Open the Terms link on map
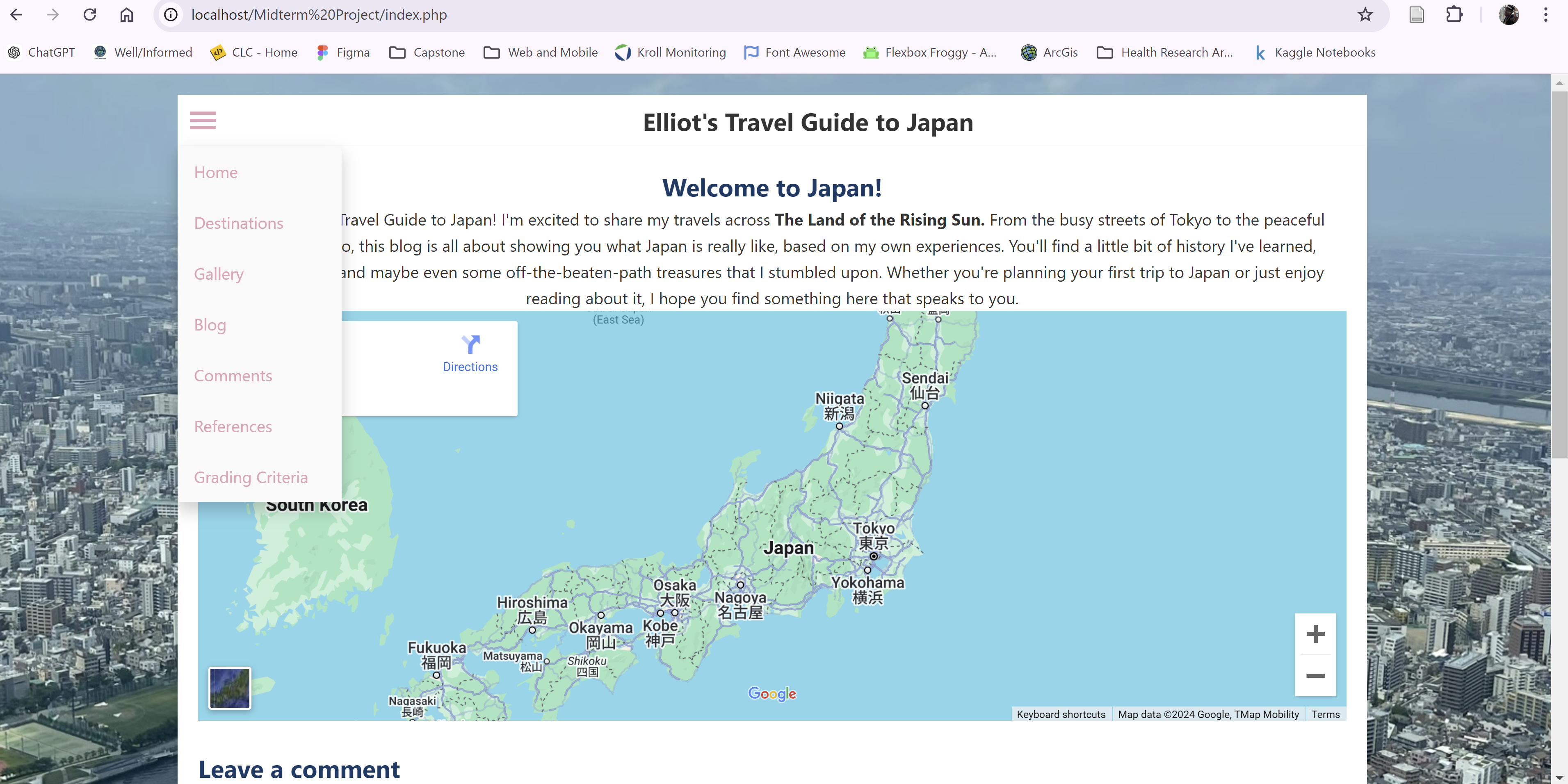This screenshot has width=1568, height=784. (x=1325, y=715)
